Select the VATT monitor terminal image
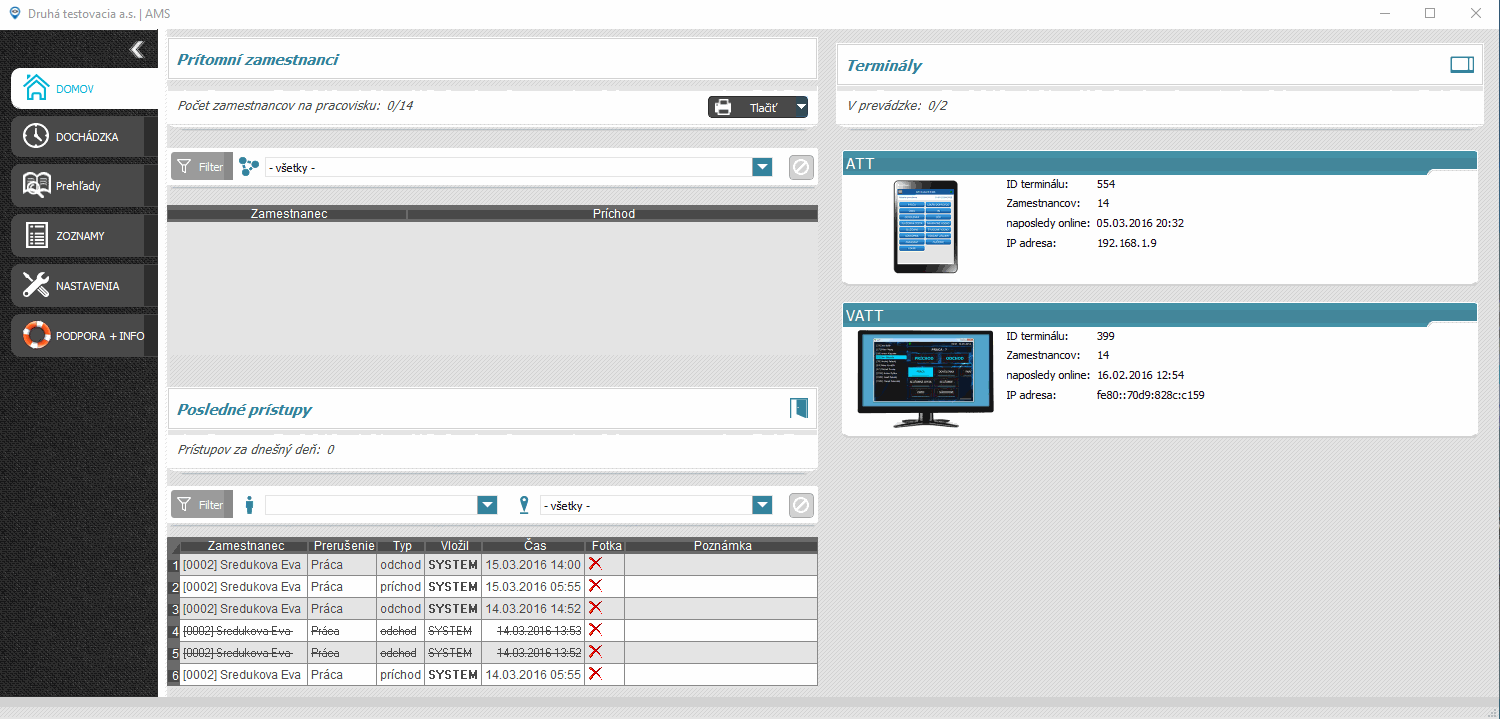This screenshot has width=1500, height=719. coord(925,379)
